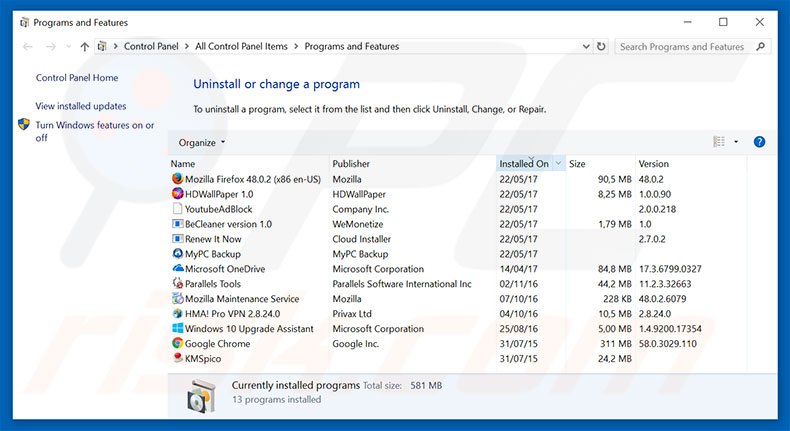The image size is (790, 431).
Task: Open the recent locations dropdown arrow
Action: point(69,47)
